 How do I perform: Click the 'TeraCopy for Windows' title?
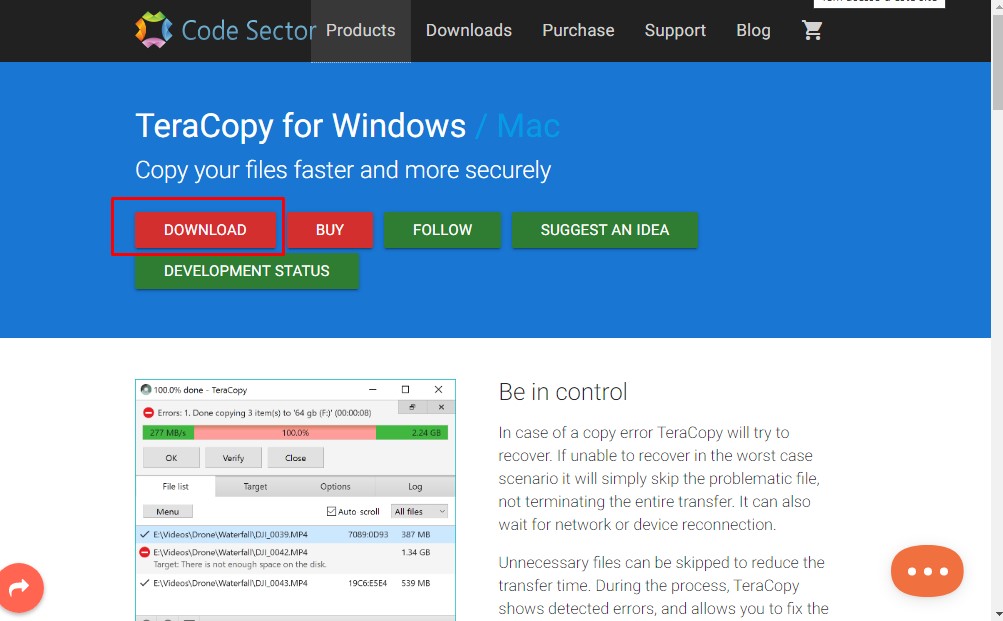(x=301, y=125)
